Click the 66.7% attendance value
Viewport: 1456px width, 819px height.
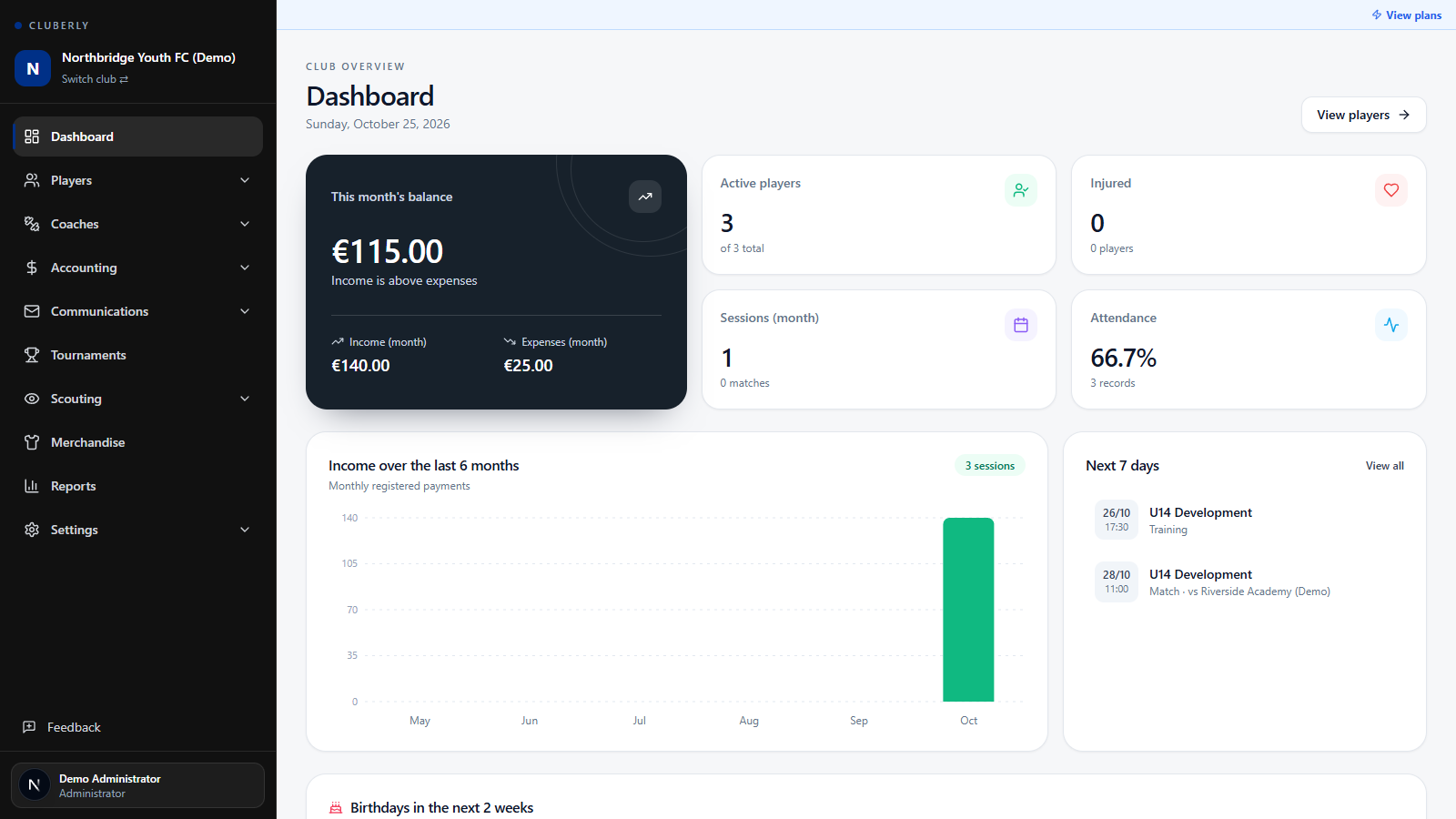point(1124,358)
